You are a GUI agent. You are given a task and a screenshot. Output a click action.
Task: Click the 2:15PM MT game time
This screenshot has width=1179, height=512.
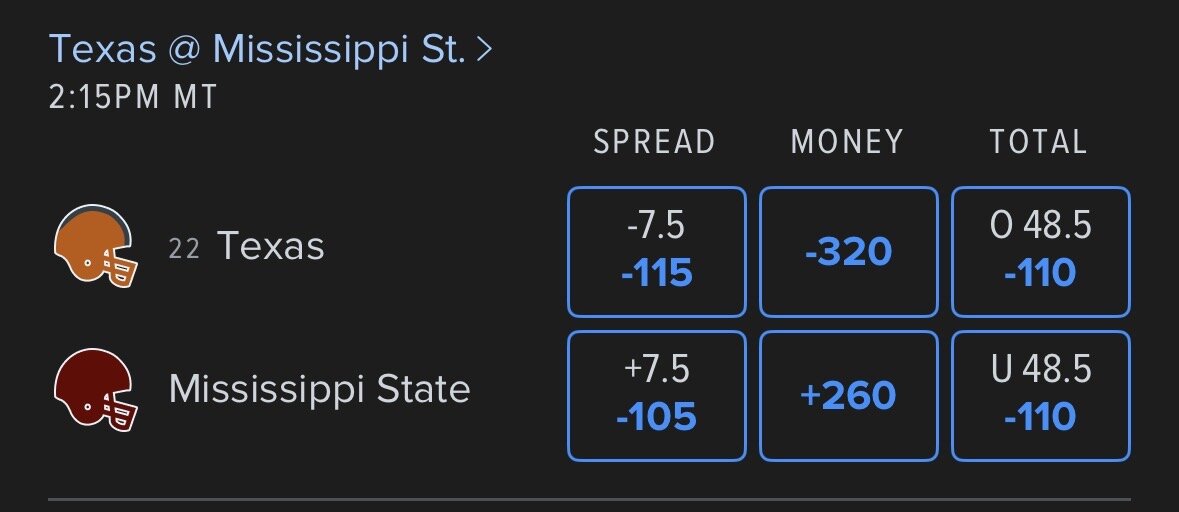coord(133,98)
